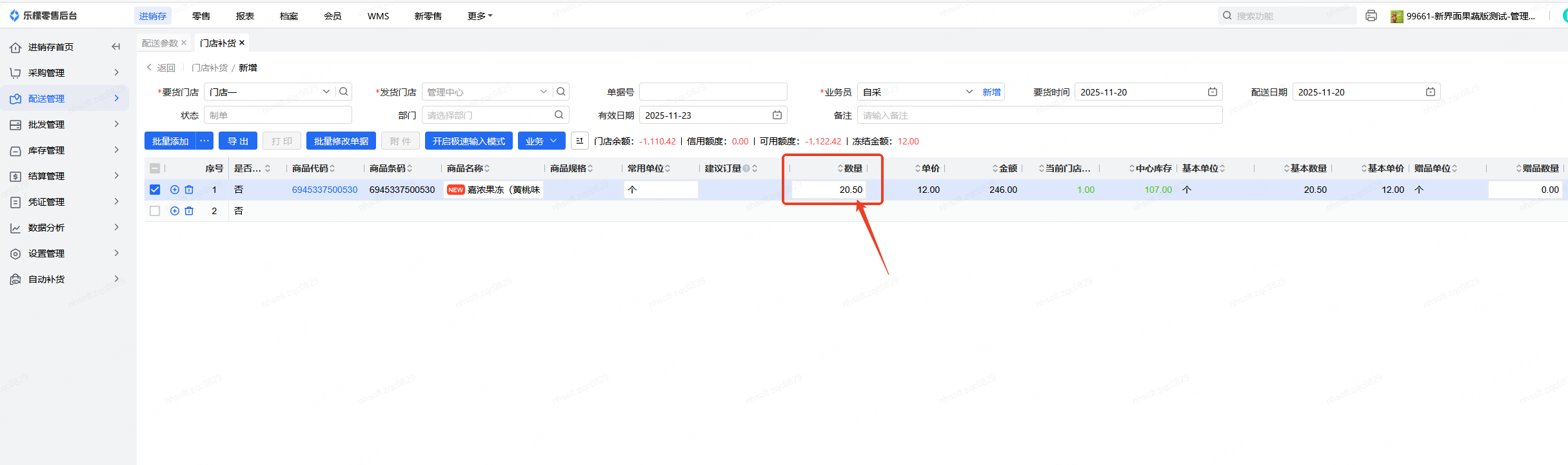
Task: Open the 档案 top menu
Action: (x=289, y=16)
